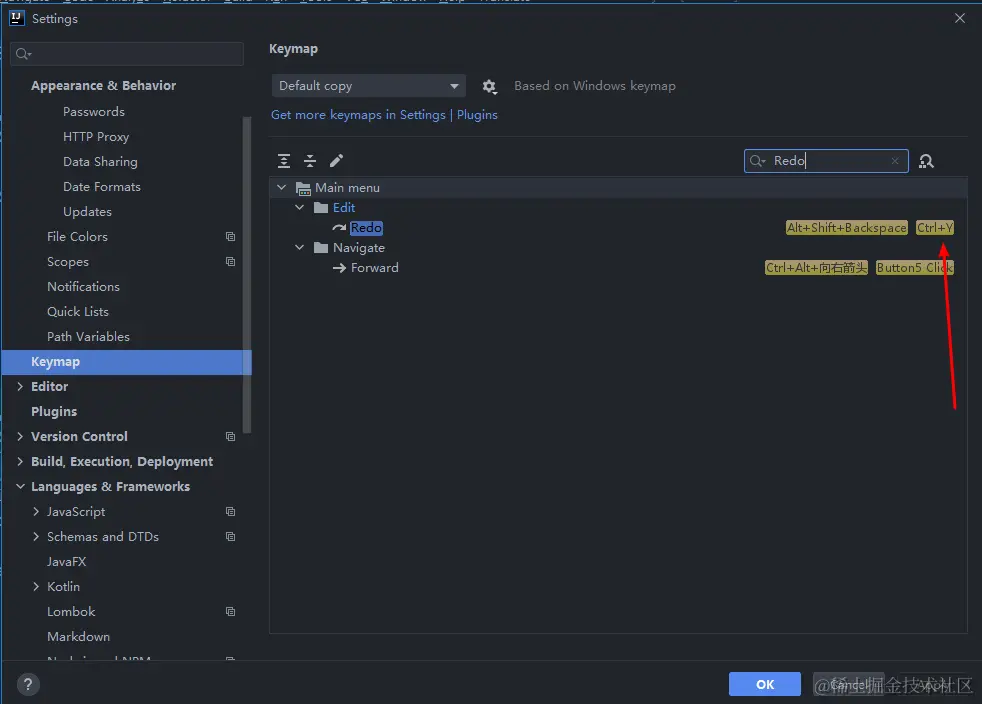
Task: Click the project-level icon beside Version Control
Action: coord(230,437)
